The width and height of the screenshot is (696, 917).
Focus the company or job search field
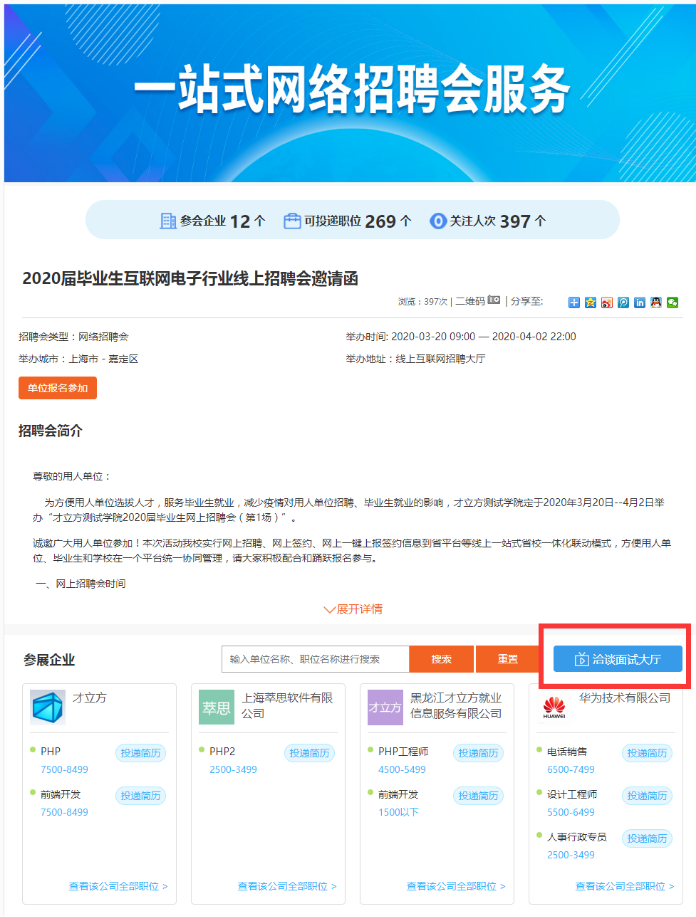click(315, 659)
